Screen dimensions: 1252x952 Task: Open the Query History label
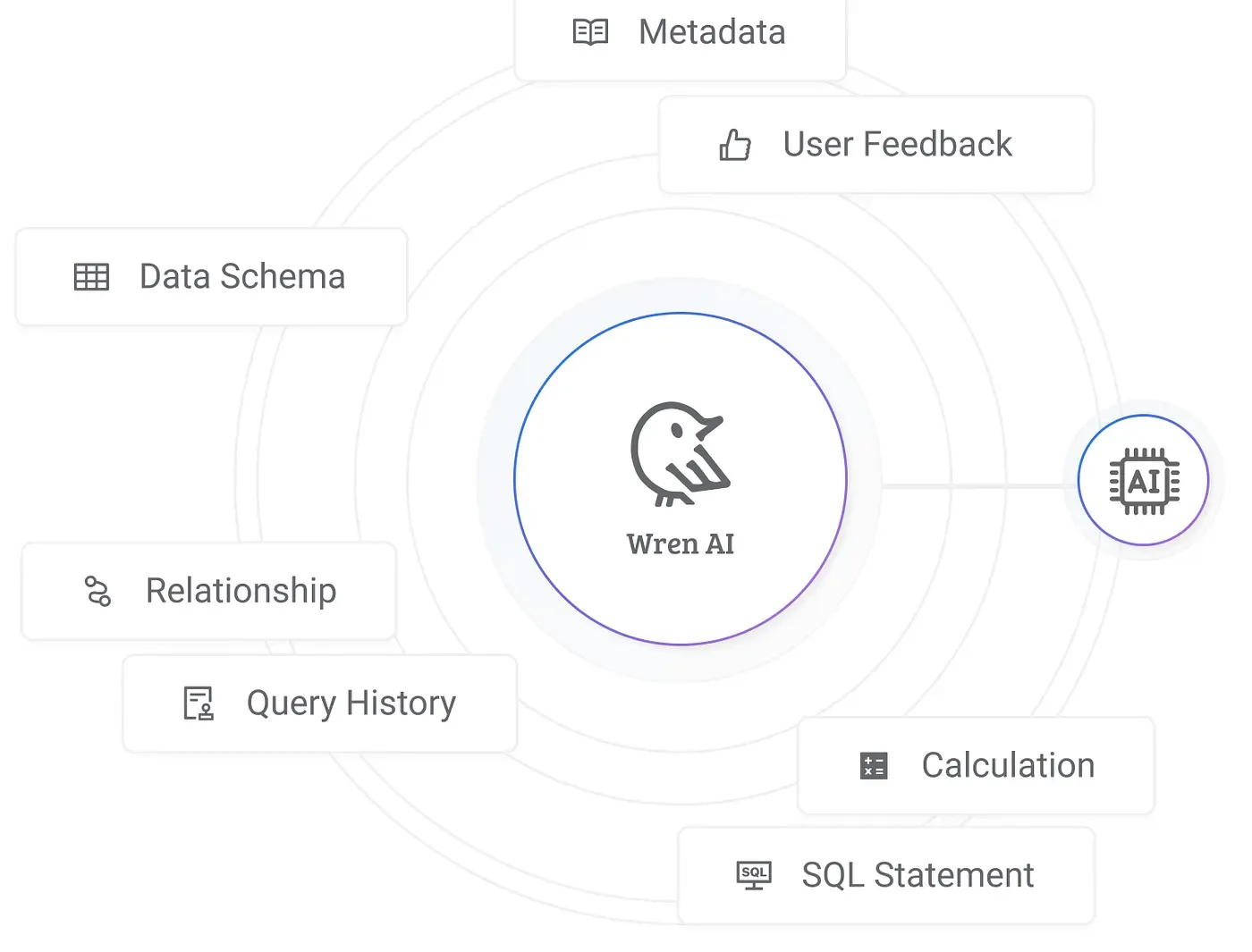(x=351, y=703)
